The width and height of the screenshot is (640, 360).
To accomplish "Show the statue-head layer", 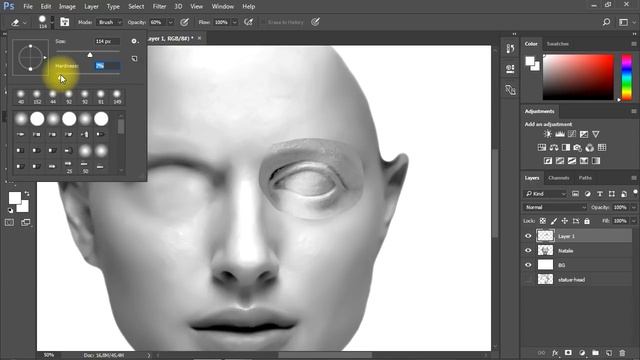I will (x=528, y=280).
